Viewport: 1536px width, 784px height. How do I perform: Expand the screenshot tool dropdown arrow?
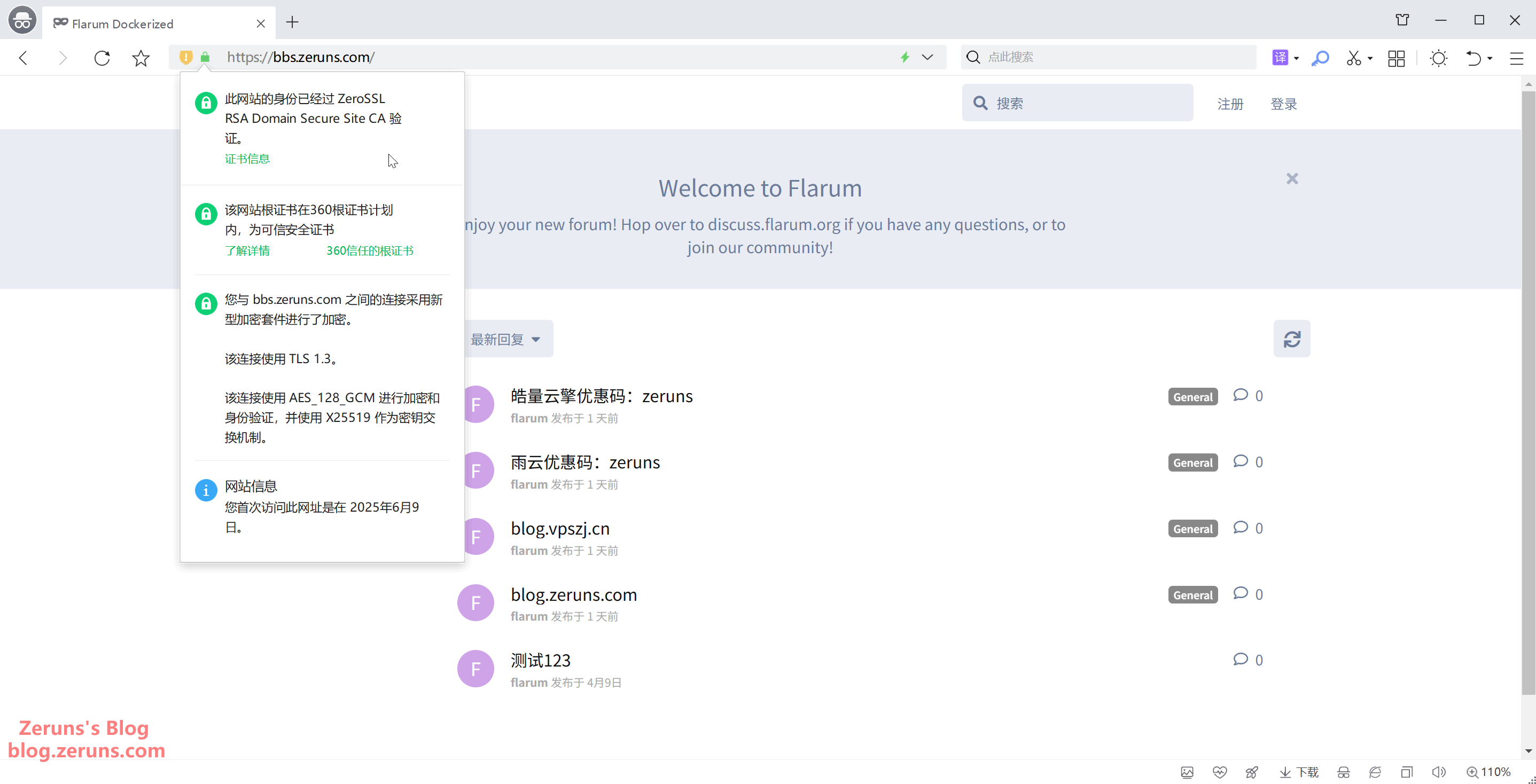[x=1370, y=58]
